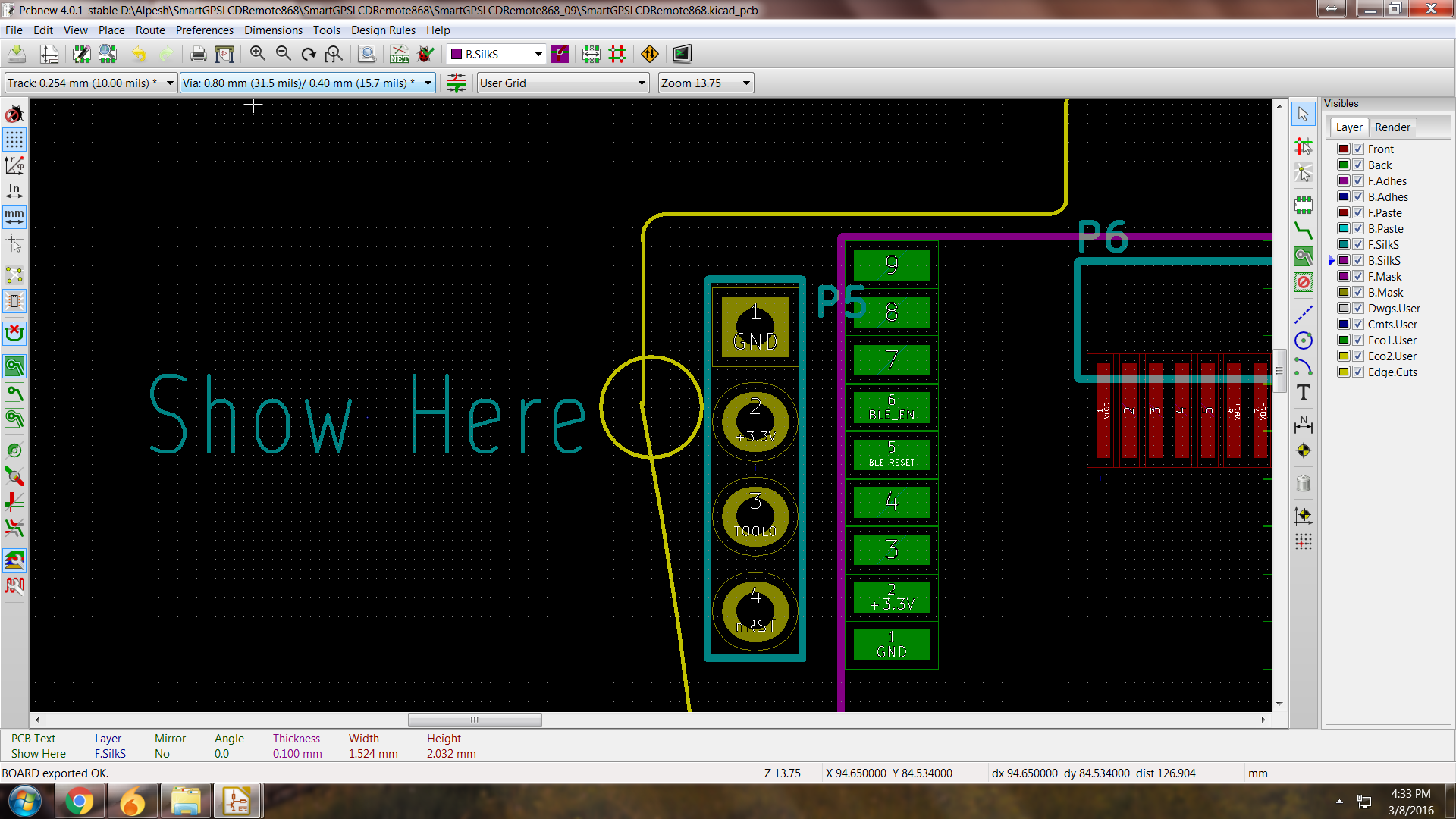This screenshot has height=819, width=1456.
Task: Click the Read netlist NET icon
Action: point(399,54)
